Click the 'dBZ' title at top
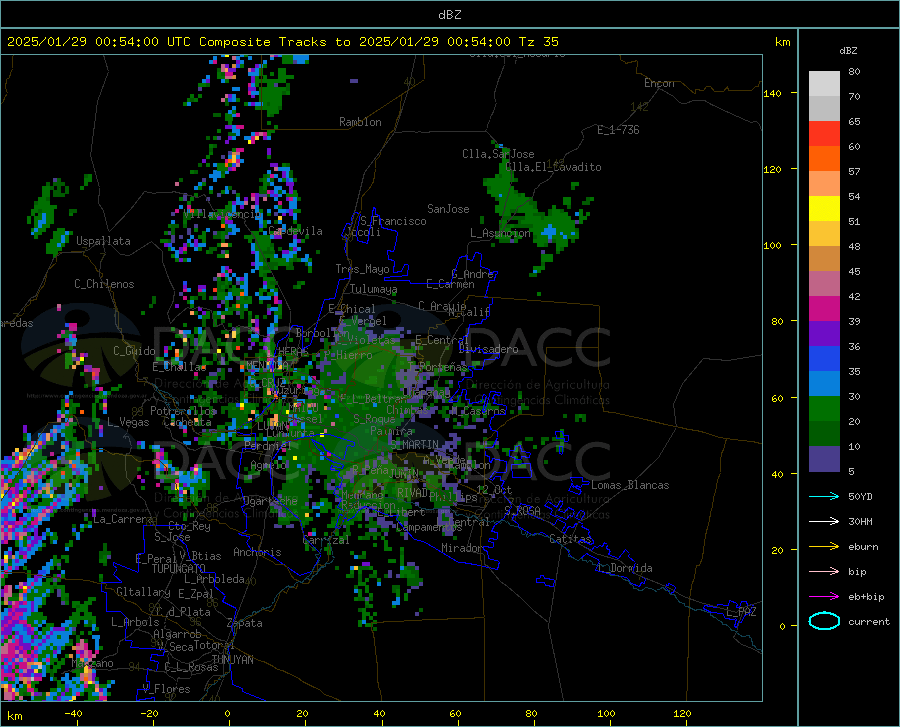 click(x=449, y=15)
